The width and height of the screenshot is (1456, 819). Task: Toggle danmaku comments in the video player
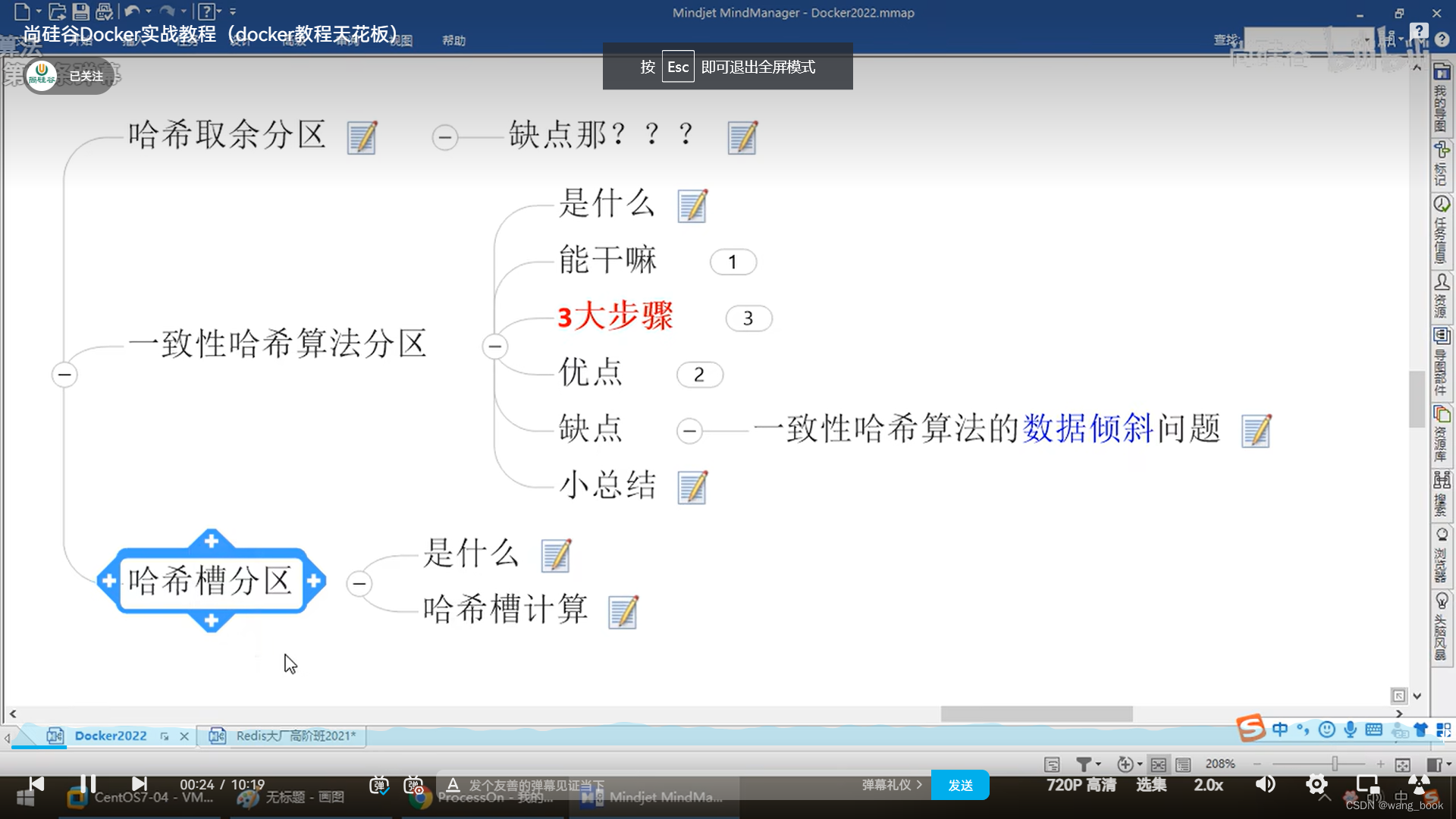(x=378, y=786)
